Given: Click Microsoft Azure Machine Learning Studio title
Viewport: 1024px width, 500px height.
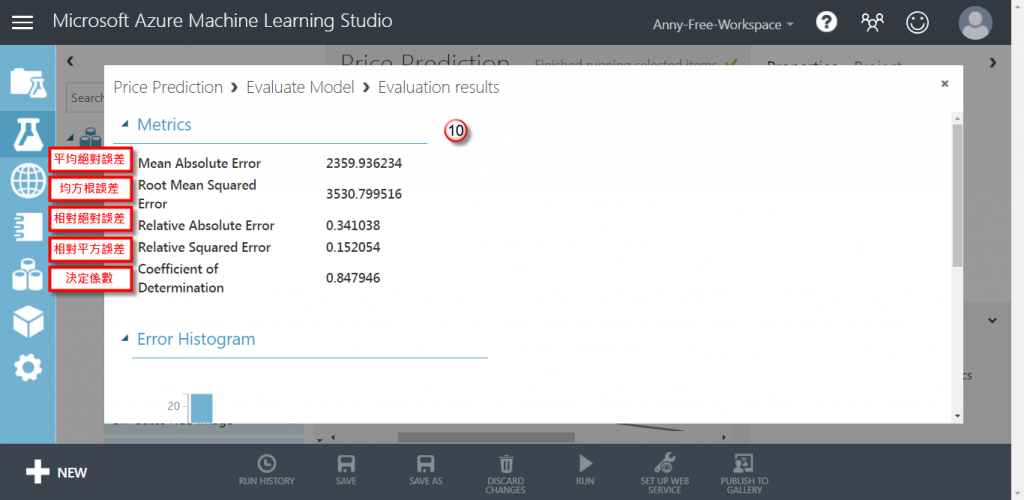Looking at the screenshot, I should pos(223,21).
